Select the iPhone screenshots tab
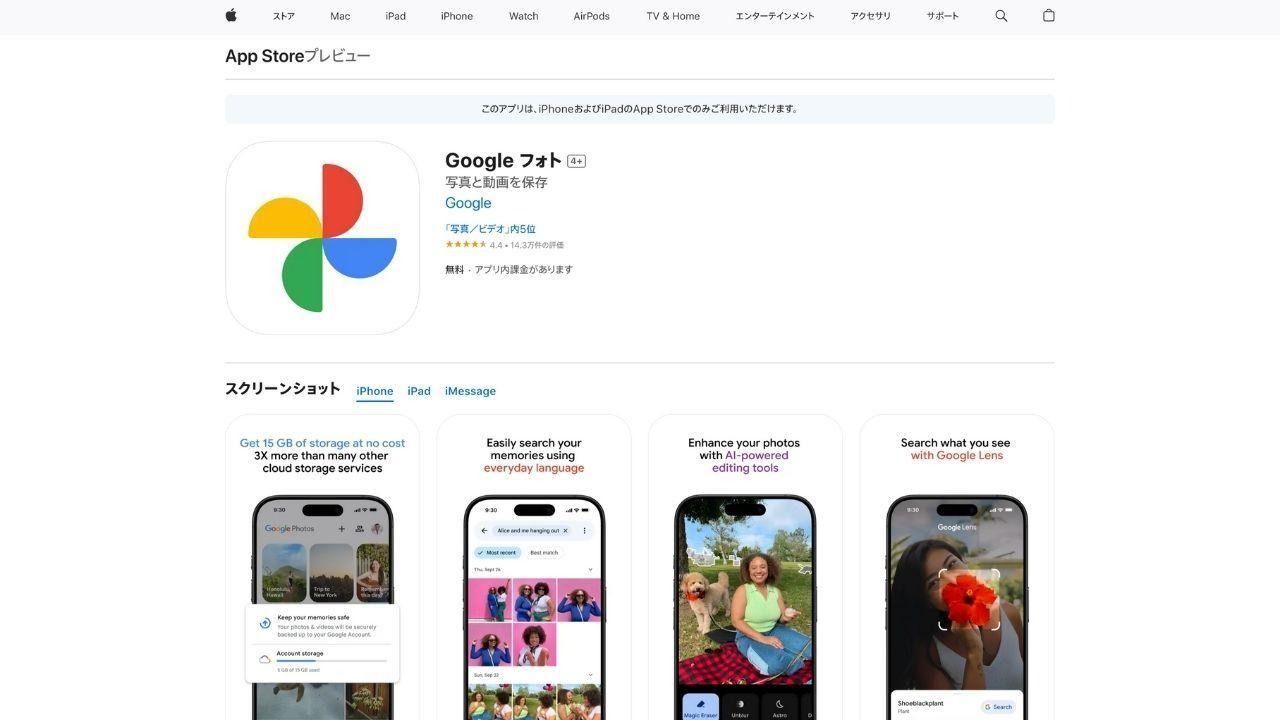Viewport: 1280px width, 720px height. pyautogui.click(x=375, y=391)
